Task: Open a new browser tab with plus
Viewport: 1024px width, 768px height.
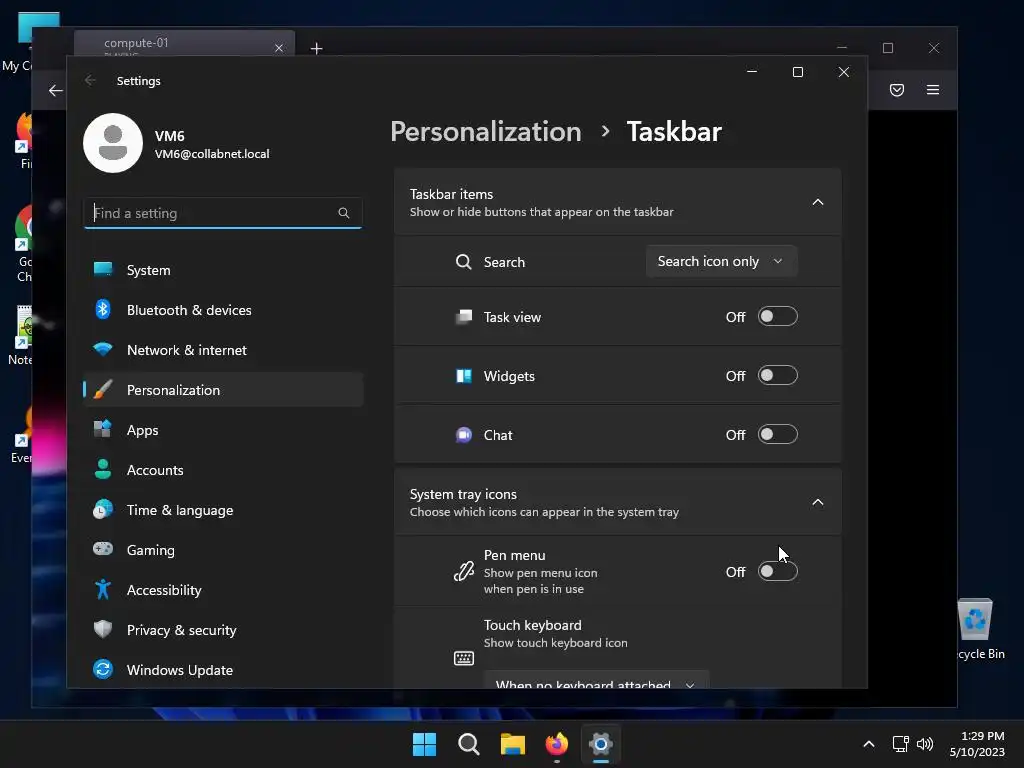Action: coord(317,48)
